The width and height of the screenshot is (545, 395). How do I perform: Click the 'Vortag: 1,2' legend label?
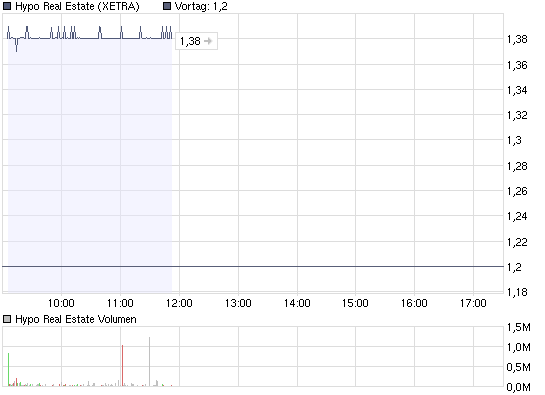(x=201, y=6)
